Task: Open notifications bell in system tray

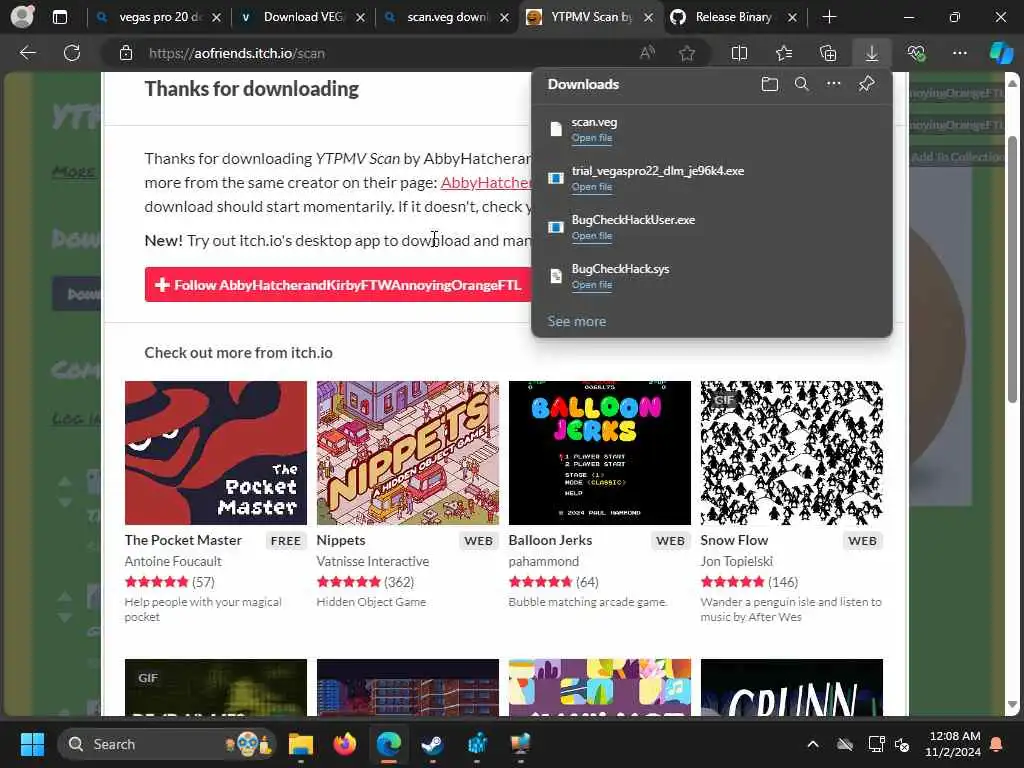Action: click(997, 744)
